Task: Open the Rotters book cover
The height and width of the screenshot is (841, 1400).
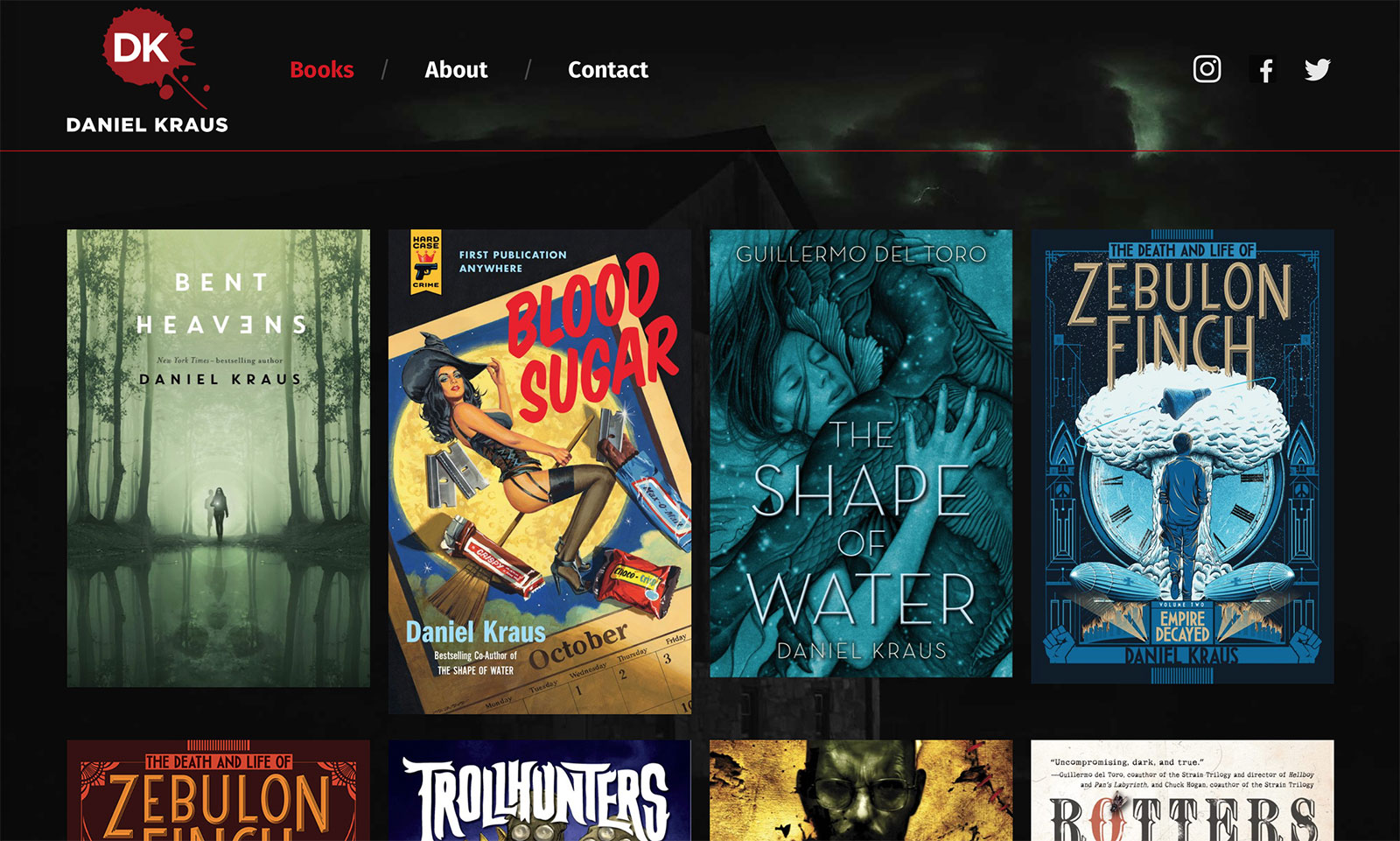Action: click(1182, 790)
